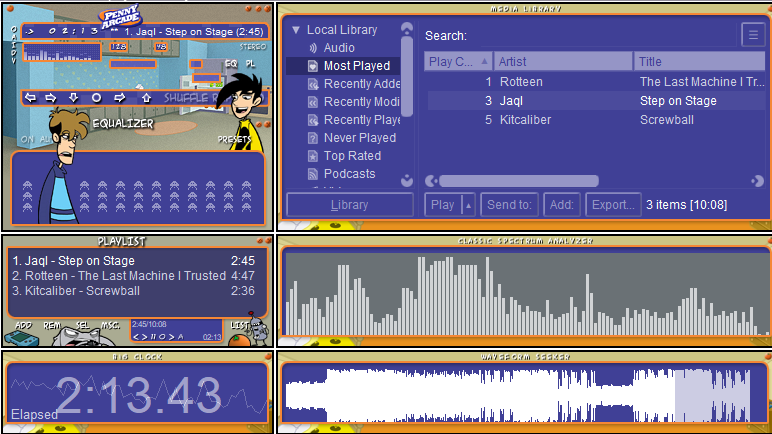Viewport: 772px width, 434px height.
Task: Click clutterbar letter I for file info
Action: [x=14, y=45]
